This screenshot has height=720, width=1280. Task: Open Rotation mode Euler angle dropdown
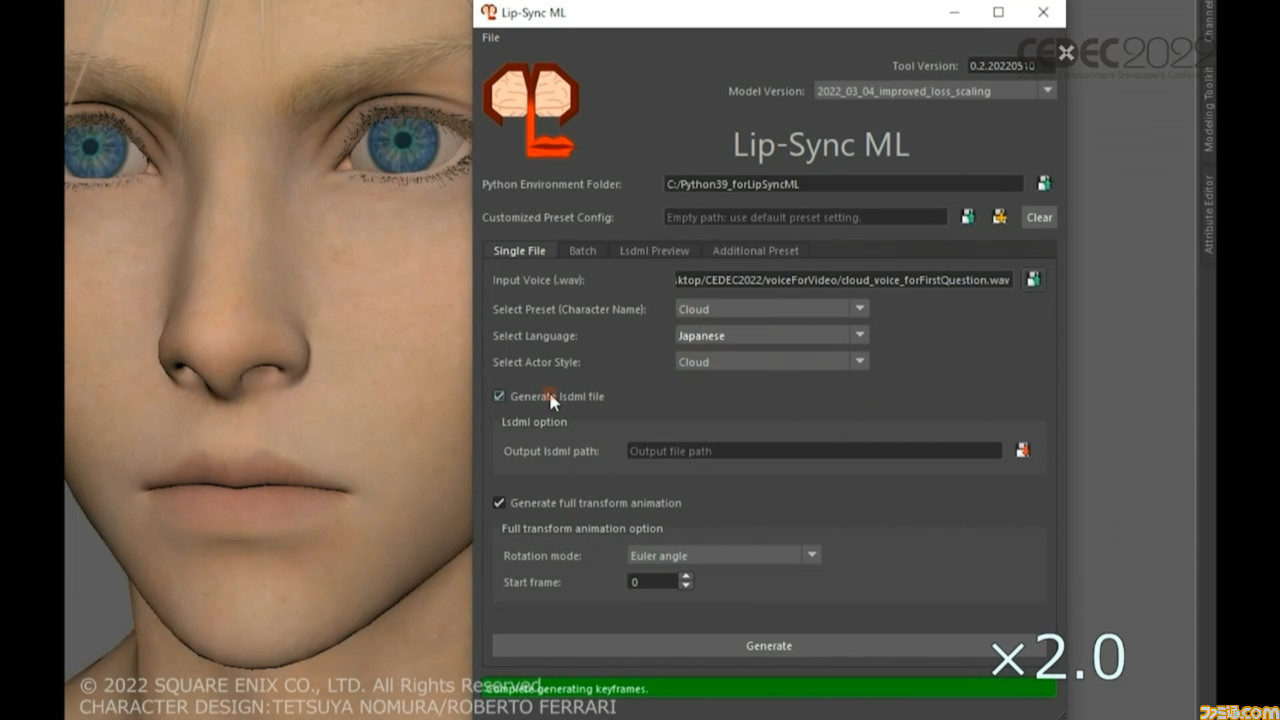coord(724,556)
